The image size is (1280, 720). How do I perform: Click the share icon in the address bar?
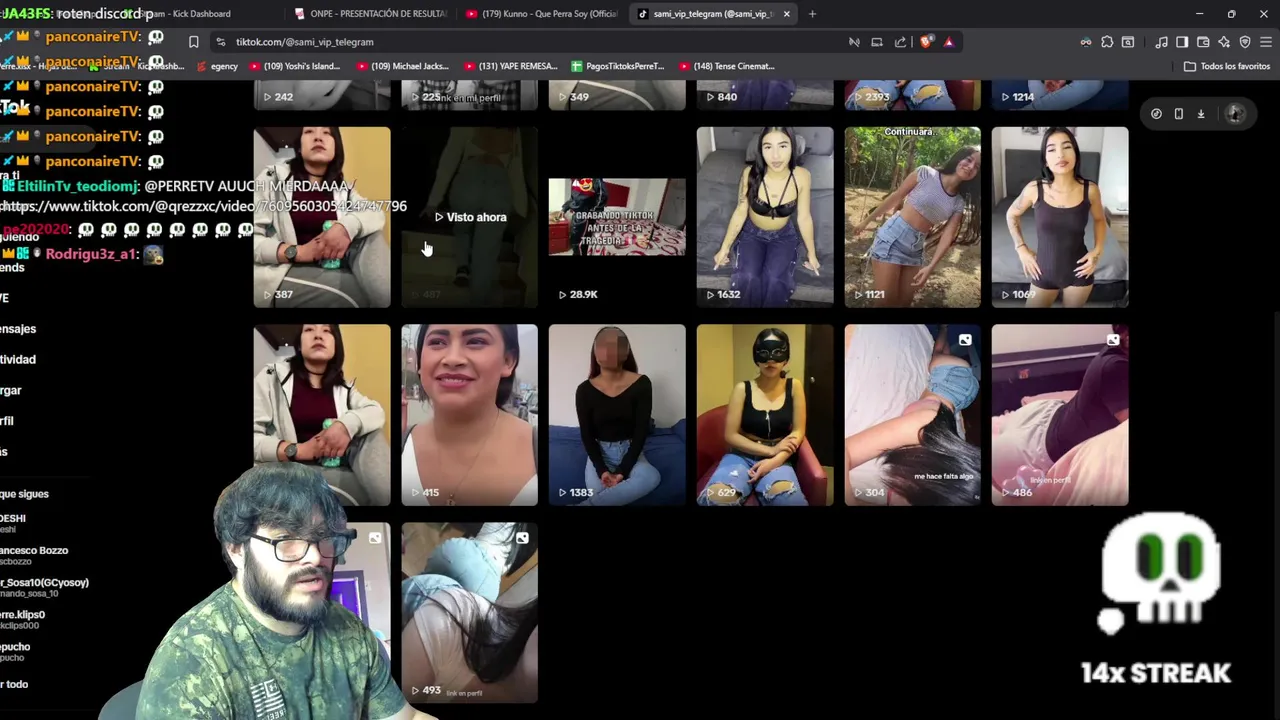(x=900, y=42)
